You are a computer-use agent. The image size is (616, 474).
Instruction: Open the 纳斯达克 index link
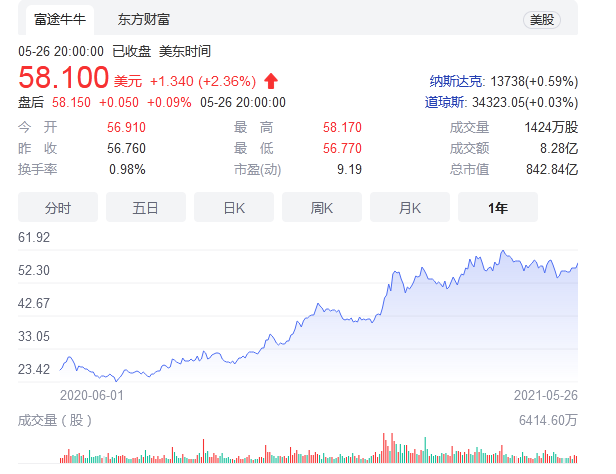456,81
